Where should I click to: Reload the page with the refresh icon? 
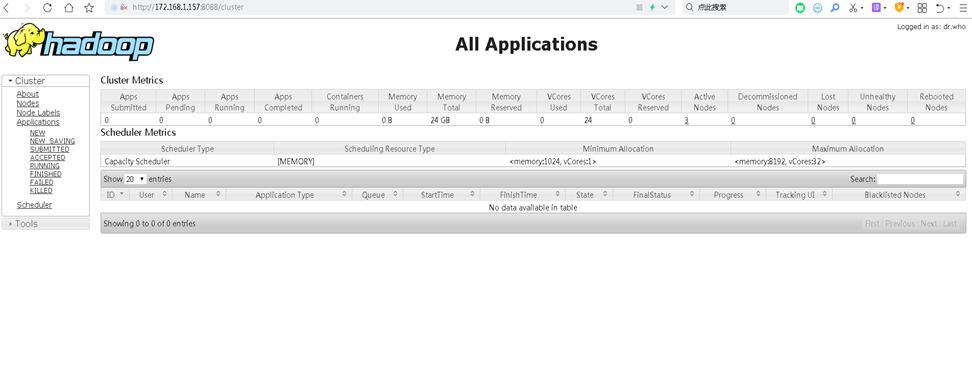pos(48,7)
